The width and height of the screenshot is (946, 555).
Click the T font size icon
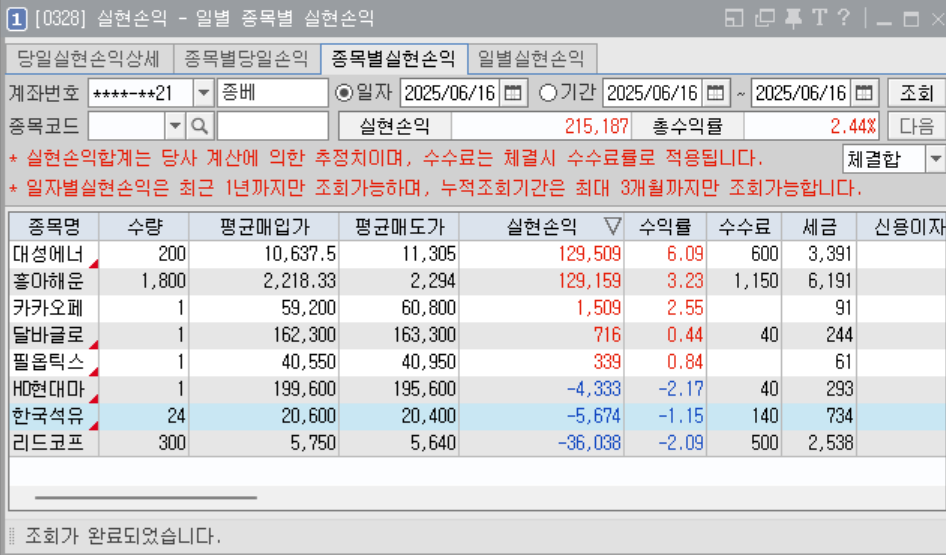pyautogui.click(x=819, y=18)
